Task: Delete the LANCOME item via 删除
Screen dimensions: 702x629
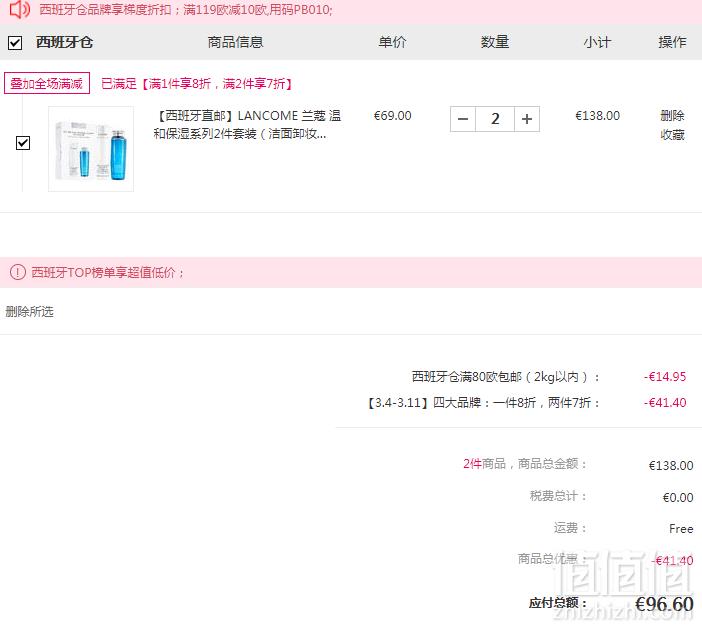Action: (x=672, y=116)
